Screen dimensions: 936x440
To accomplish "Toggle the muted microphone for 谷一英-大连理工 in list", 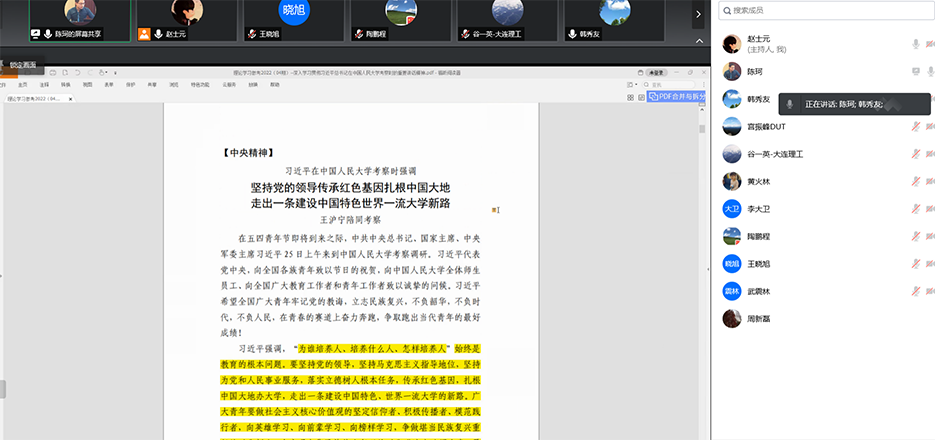I will (x=916, y=154).
